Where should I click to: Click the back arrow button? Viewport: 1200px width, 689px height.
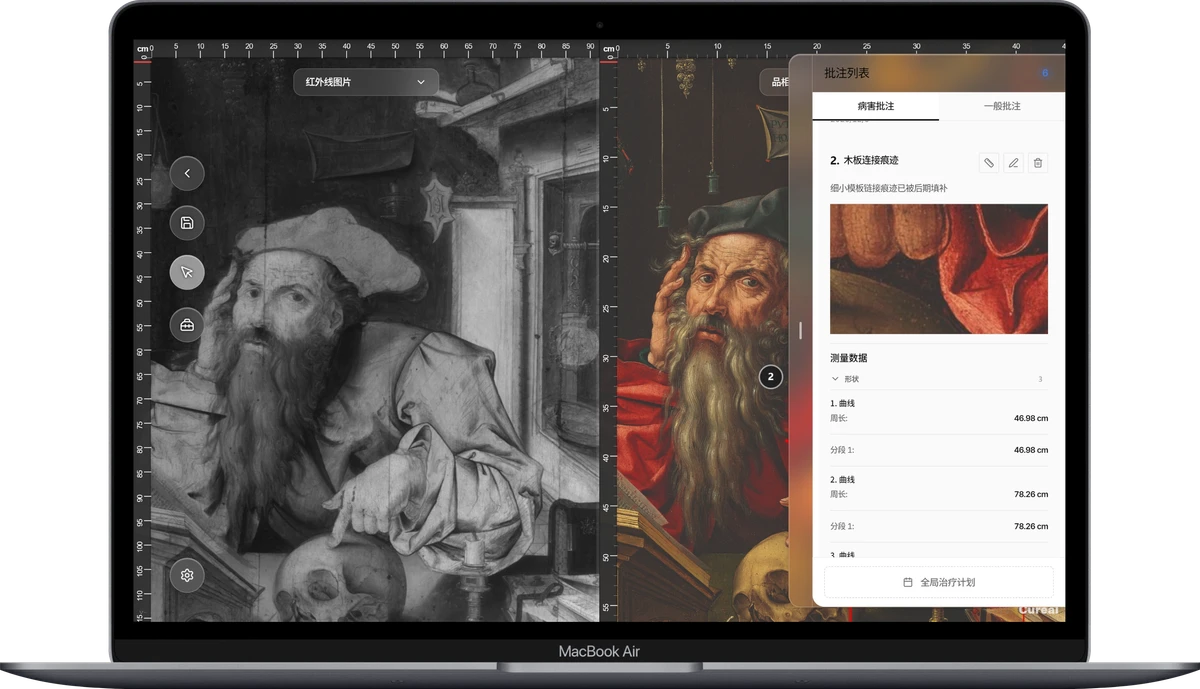tap(187, 173)
